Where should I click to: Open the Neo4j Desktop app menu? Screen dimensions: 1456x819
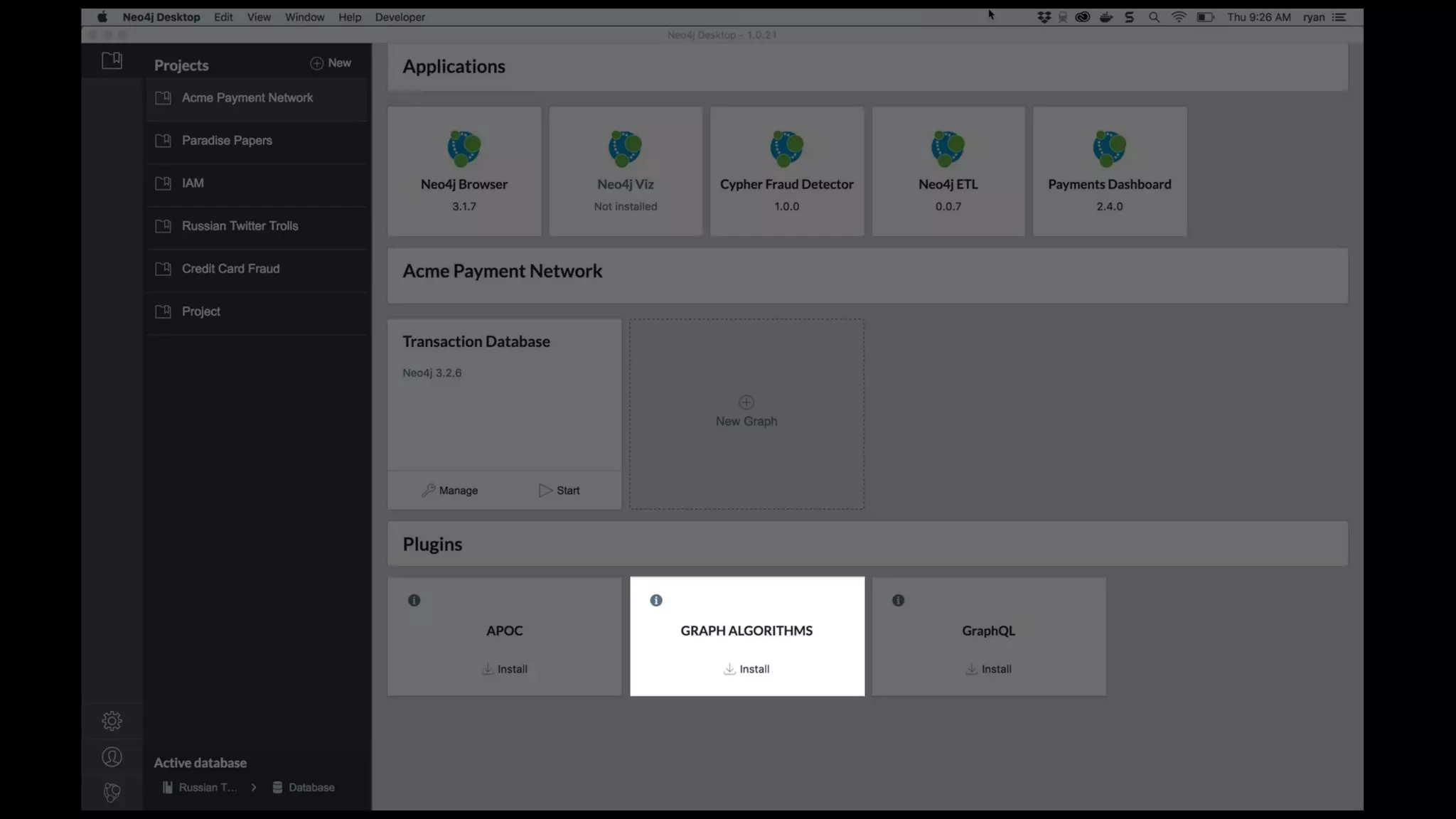[x=161, y=17]
